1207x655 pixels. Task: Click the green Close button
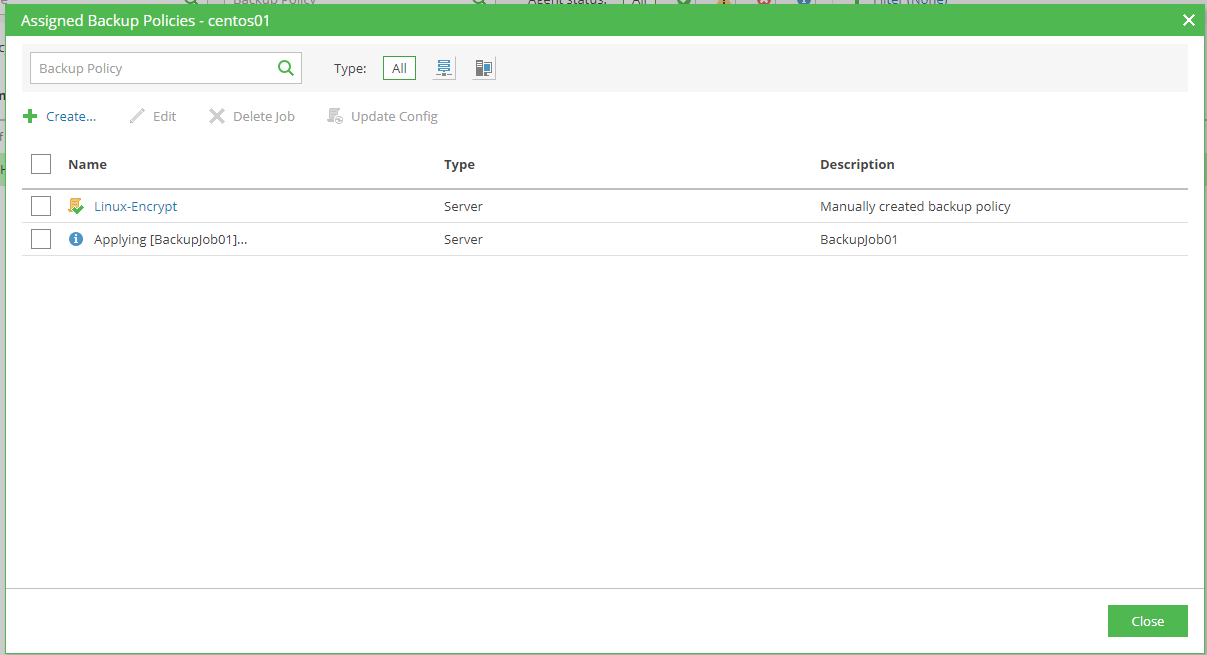(x=1148, y=621)
